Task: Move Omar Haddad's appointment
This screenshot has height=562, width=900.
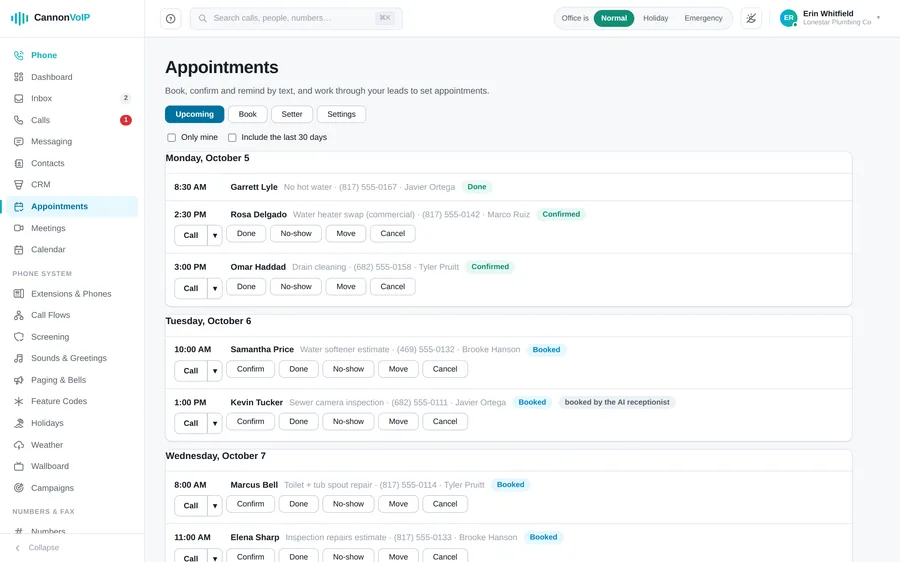Action: (x=346, y=286)
